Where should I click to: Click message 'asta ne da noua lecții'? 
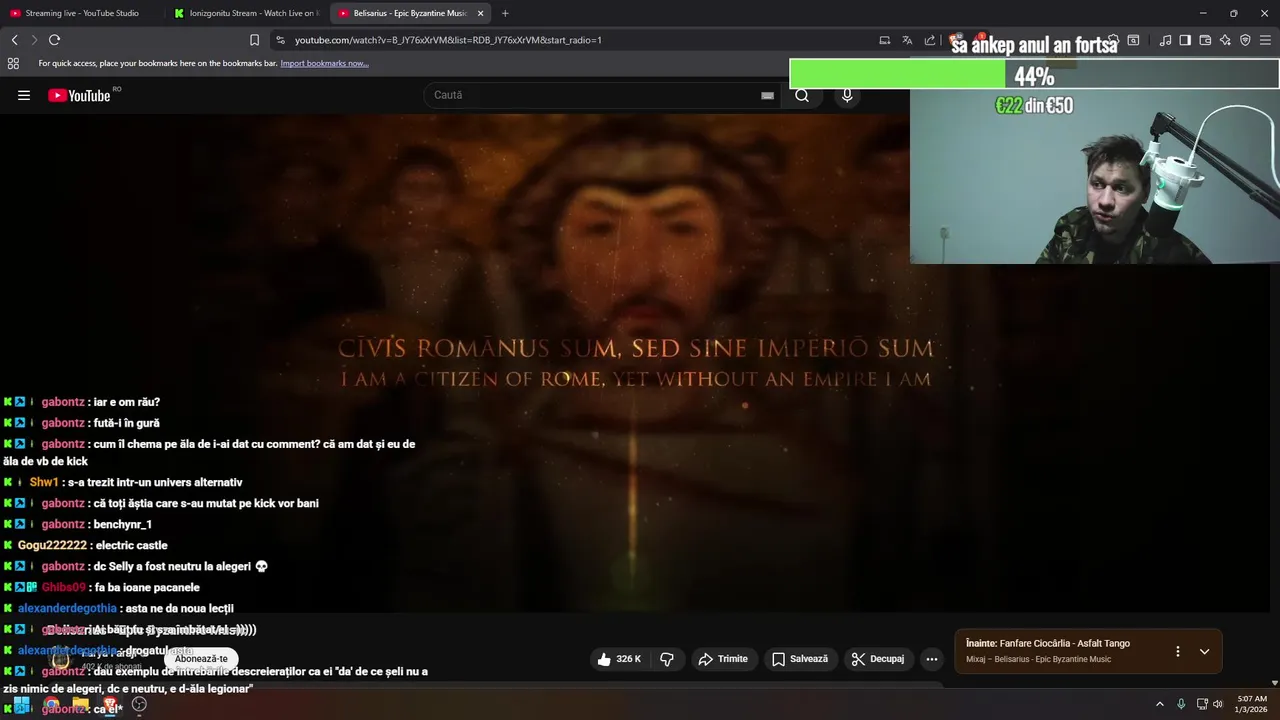point(178,608)
